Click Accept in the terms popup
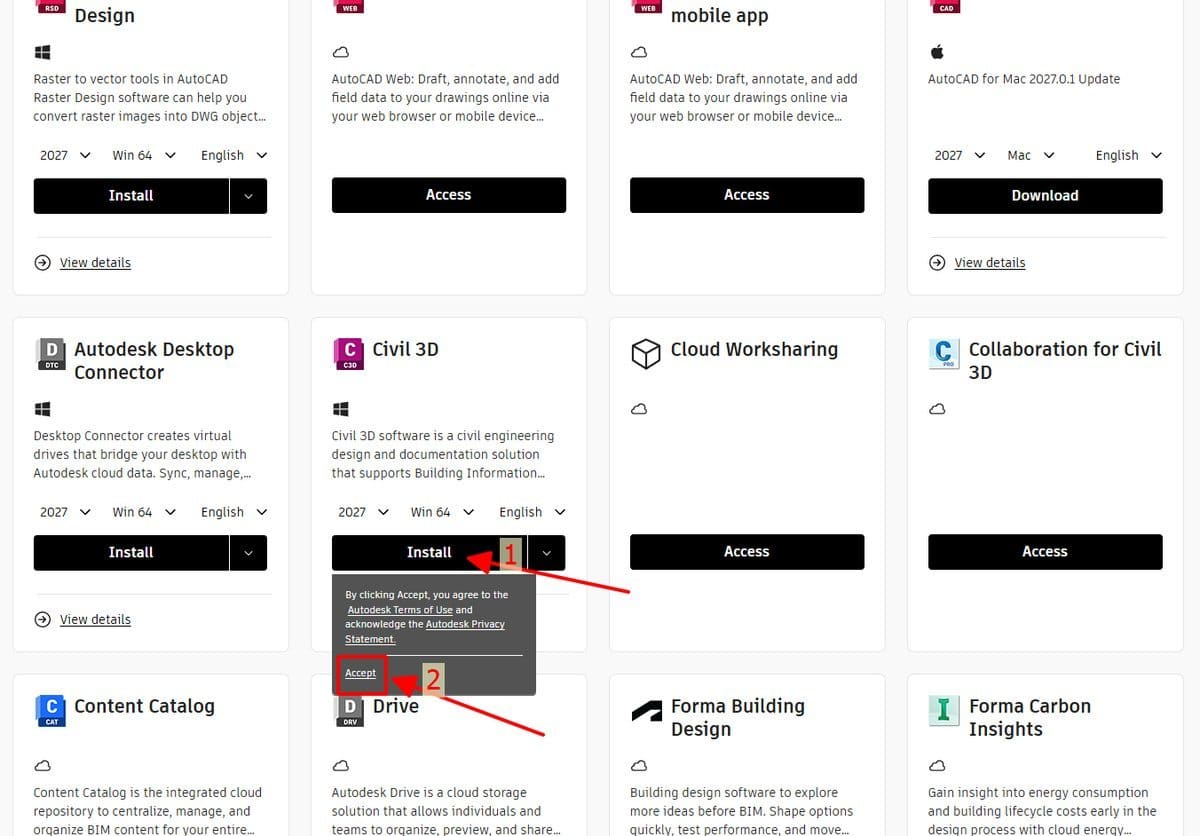Image resolution: width=1200 pixels, height=836 pixels. (361, 673)
